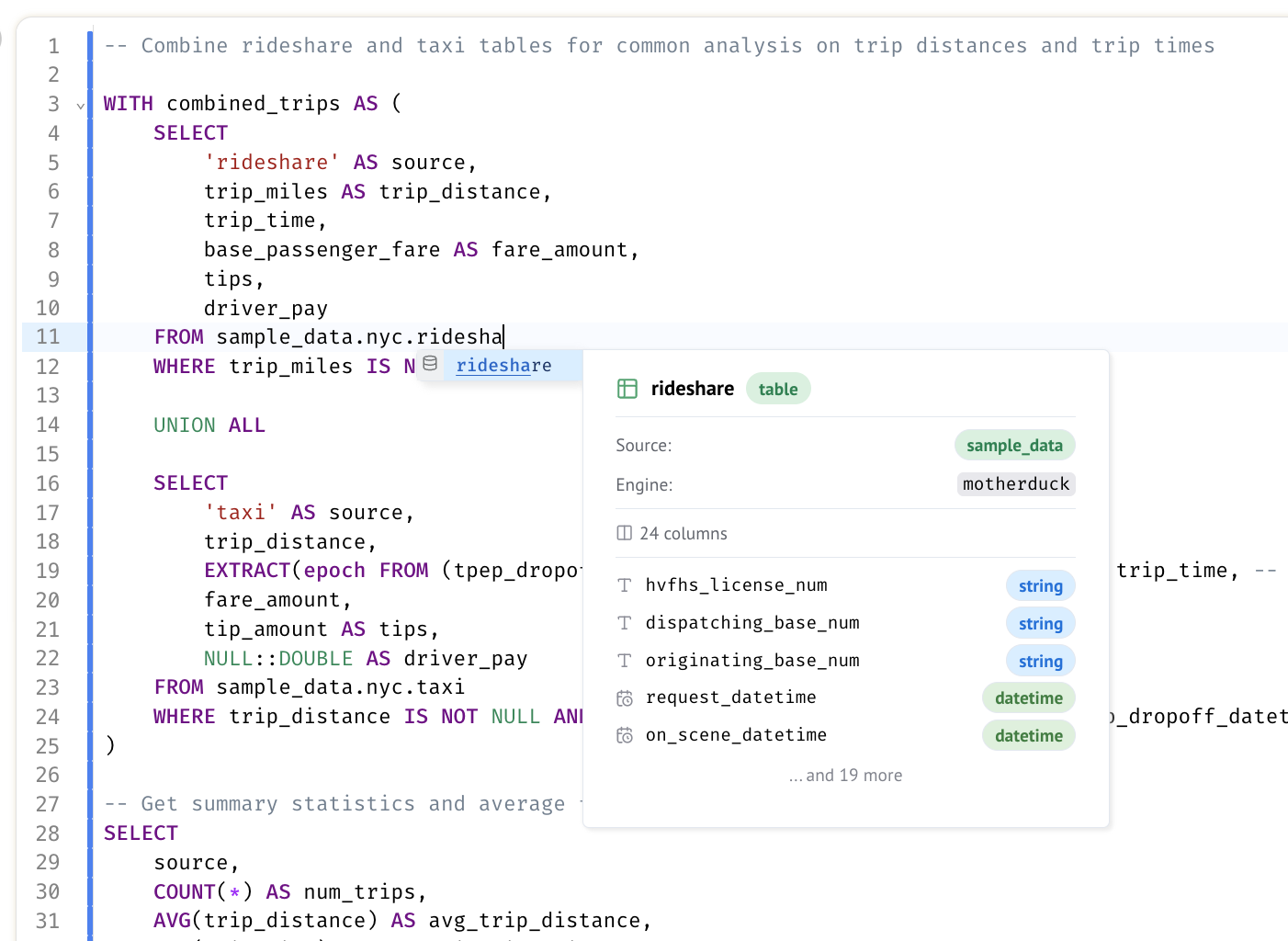Collapse the WITH combined_trips block on line 3
The width and height of the screenshot is (1288, 941).
coord(81,106)
